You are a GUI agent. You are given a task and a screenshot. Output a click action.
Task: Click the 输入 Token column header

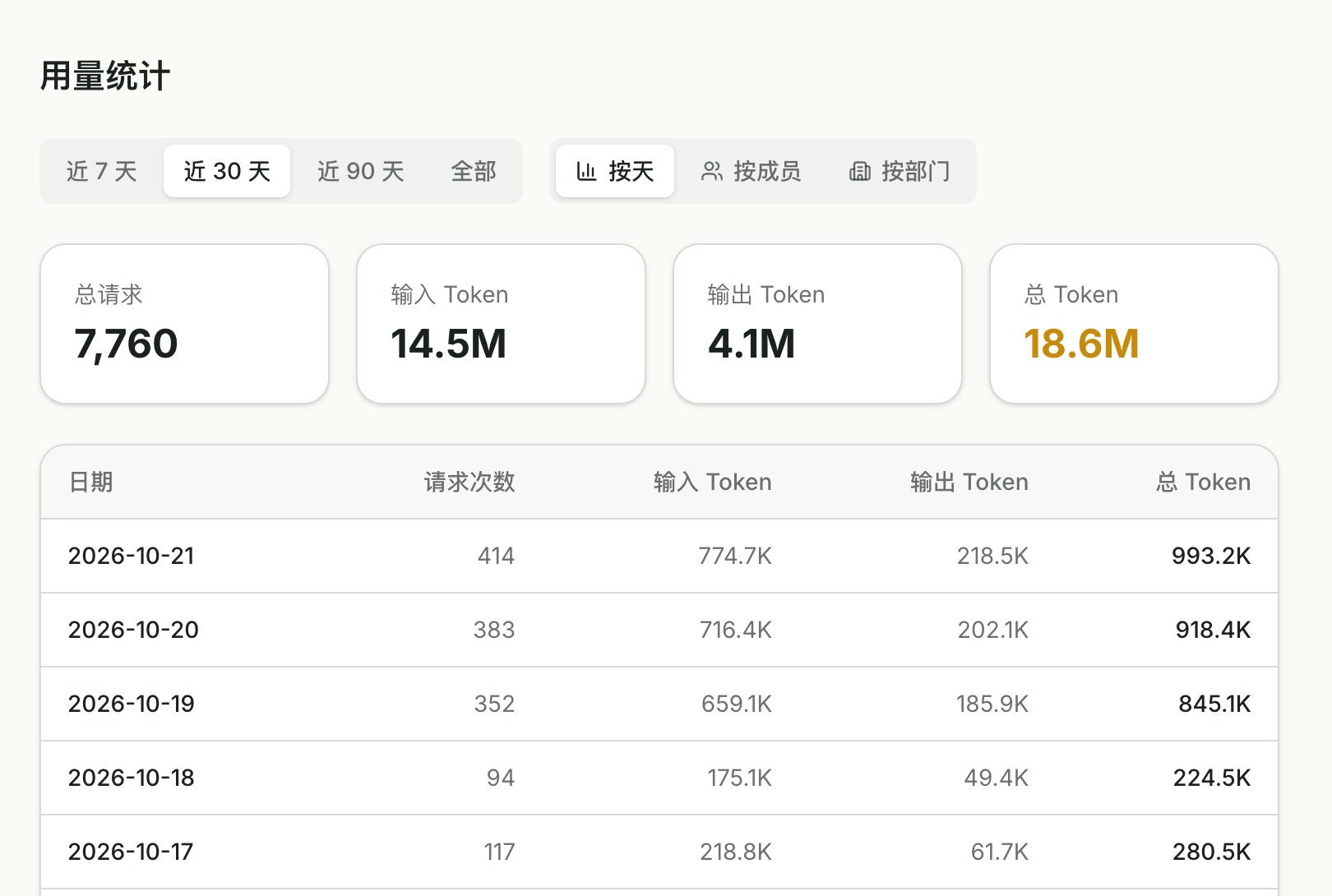click(713, 482)
